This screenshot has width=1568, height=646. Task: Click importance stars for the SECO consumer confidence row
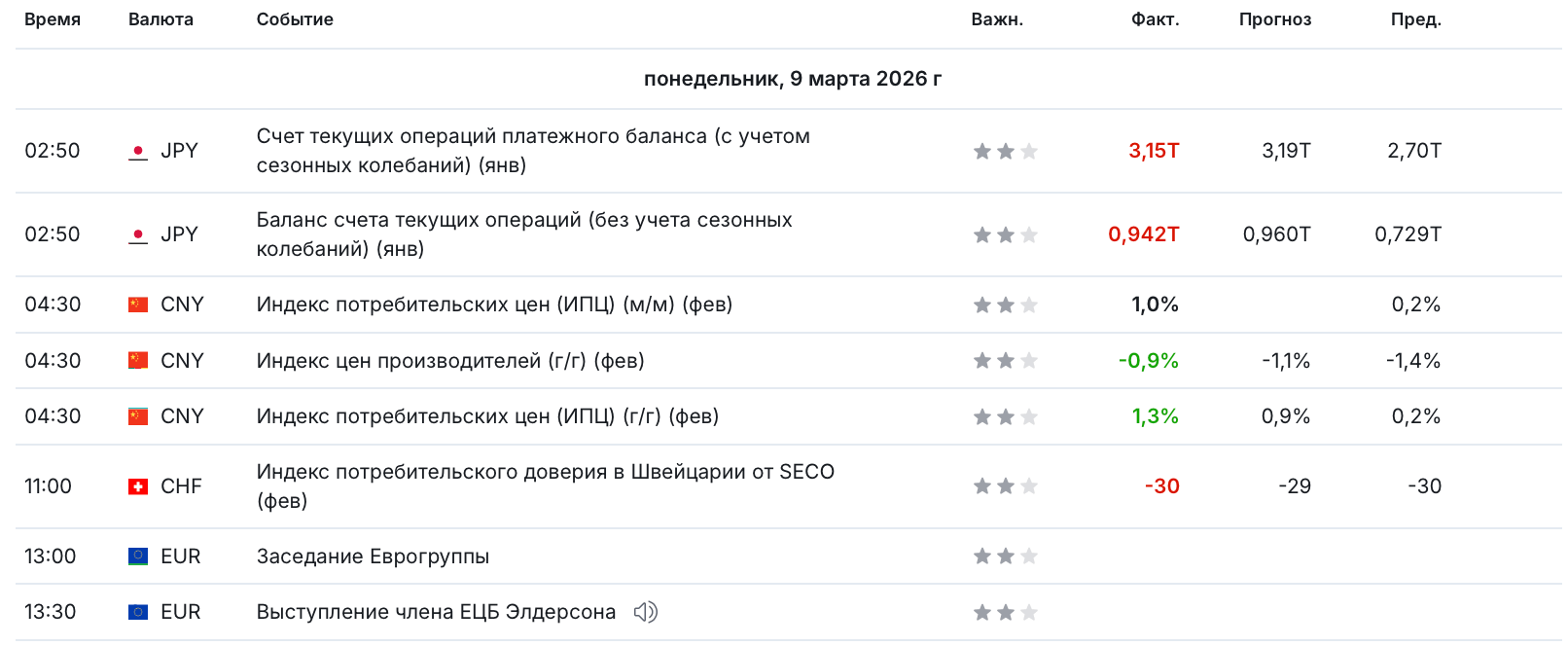click(x=1005, y=486)
